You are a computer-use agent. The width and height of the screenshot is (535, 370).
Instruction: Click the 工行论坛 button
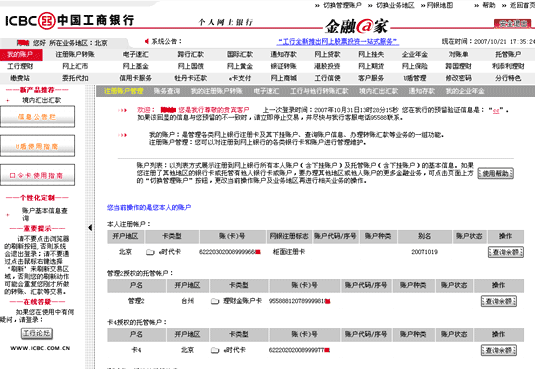(37, 333)
